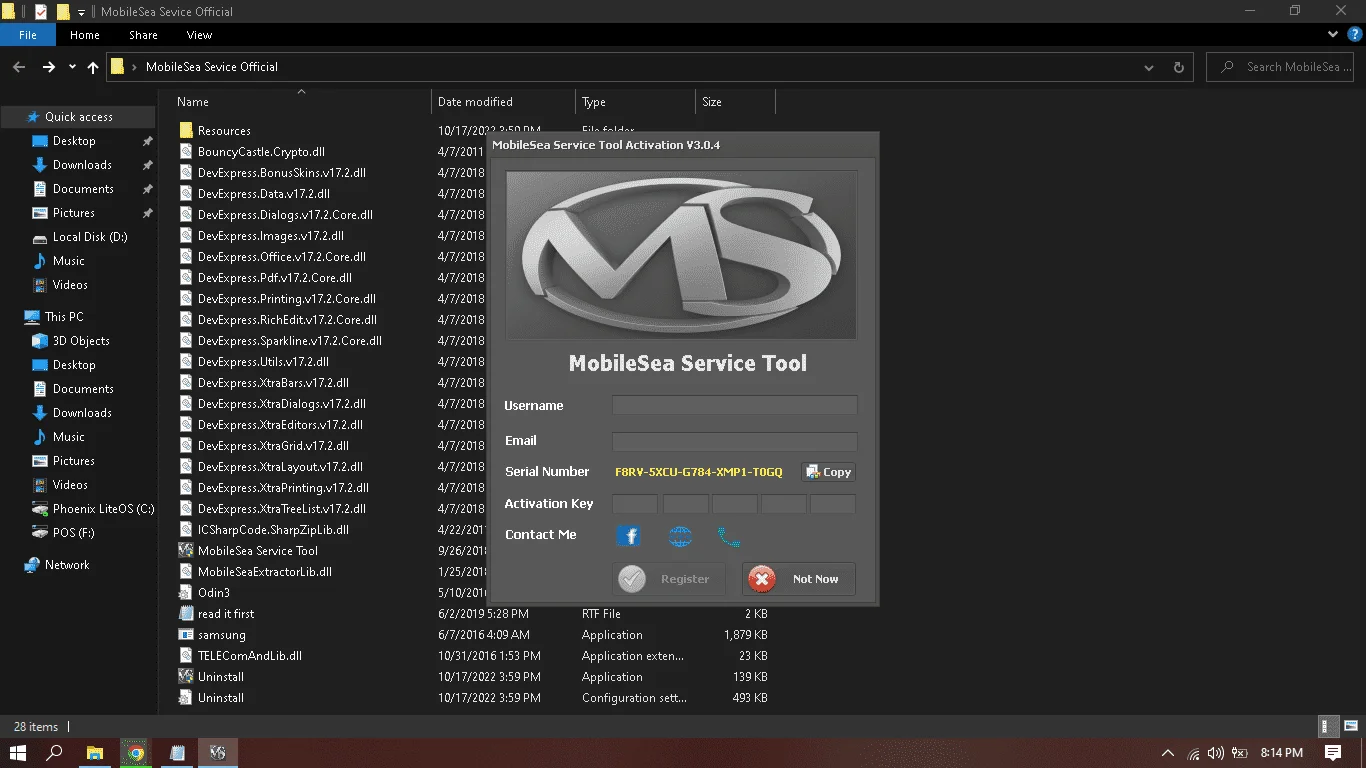
Task: Go back in Explorer navigation
Action: (19, 67)
